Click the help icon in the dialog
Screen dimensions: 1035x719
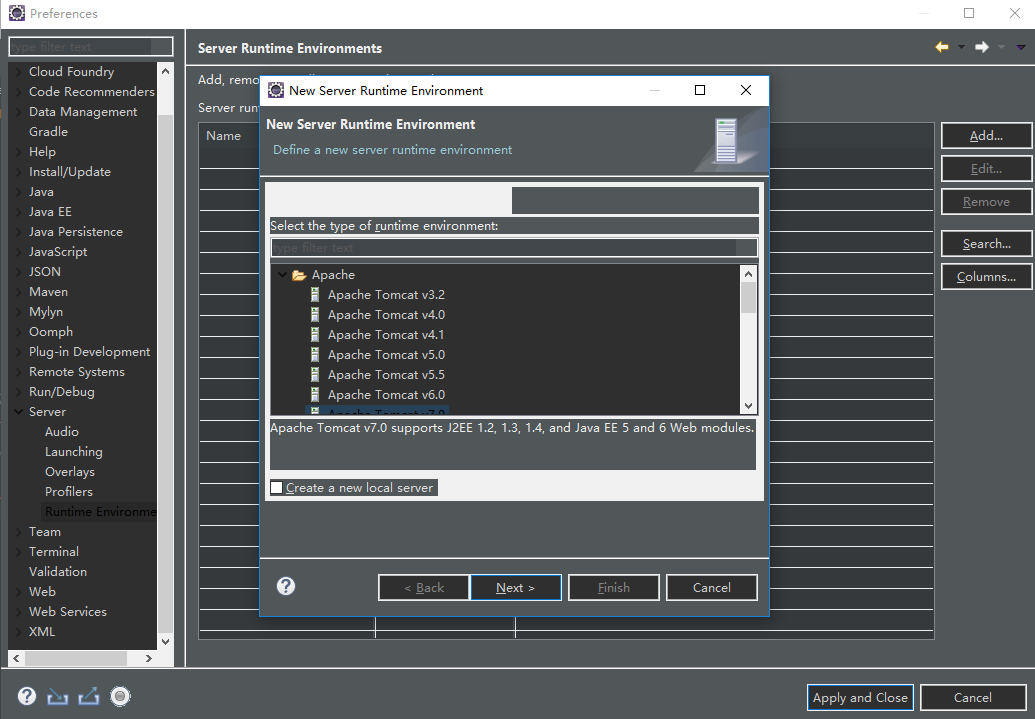pos(286,586)
